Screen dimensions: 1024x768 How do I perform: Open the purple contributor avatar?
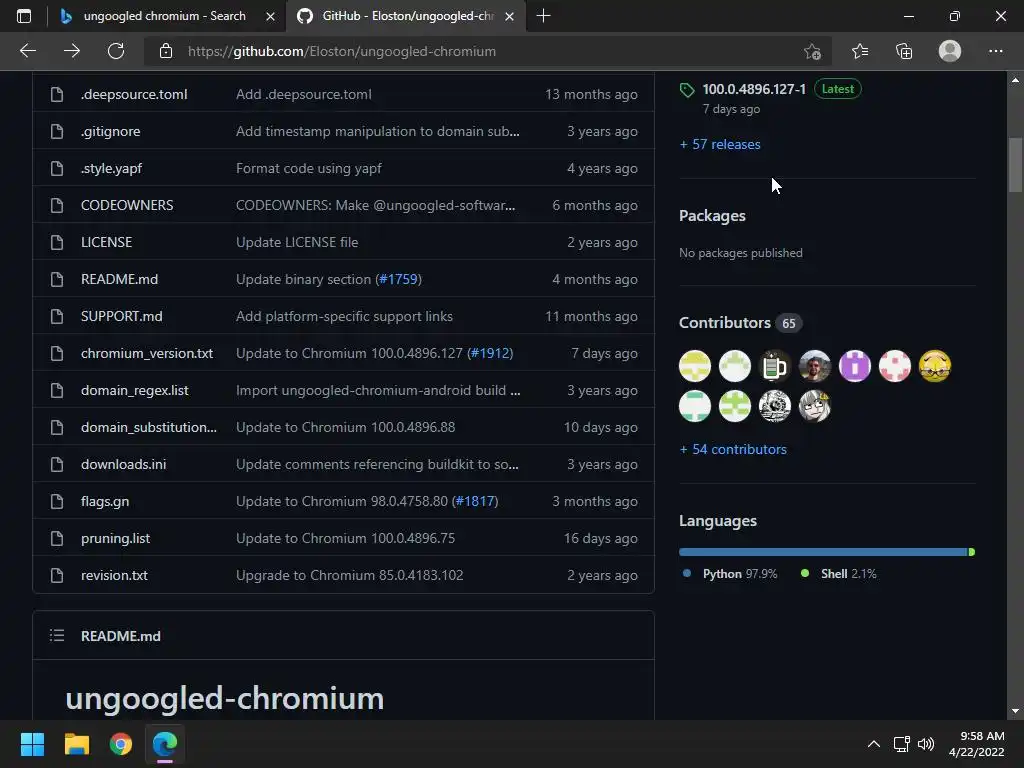854,366
